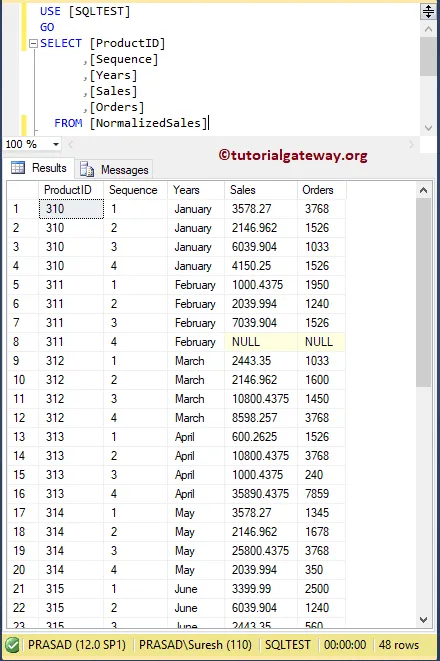This screenshot has width=440, height=661.
Task: Click [SQLTEST] in the query editor
Action: click(99, 11)
